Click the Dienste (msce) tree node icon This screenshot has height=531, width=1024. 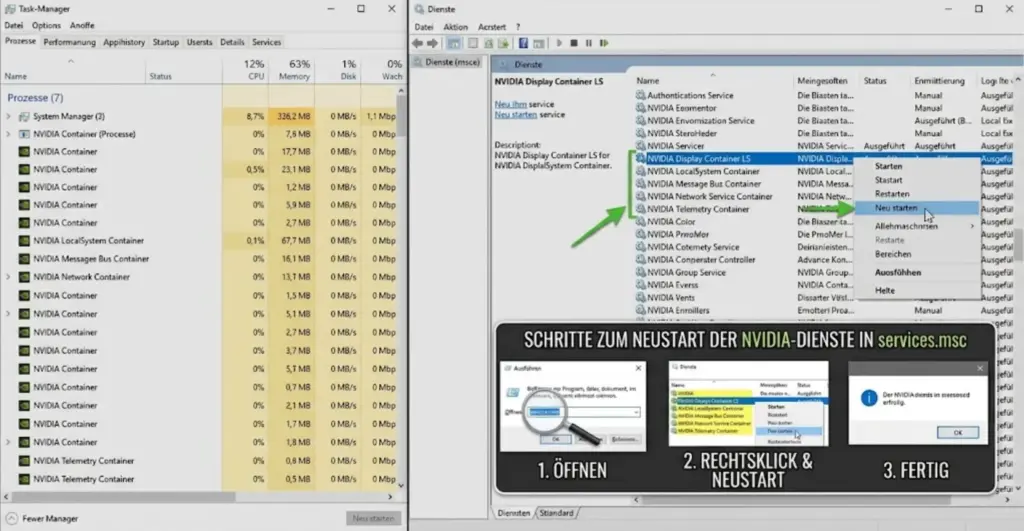pyautogui.click(x=419, y=62)
